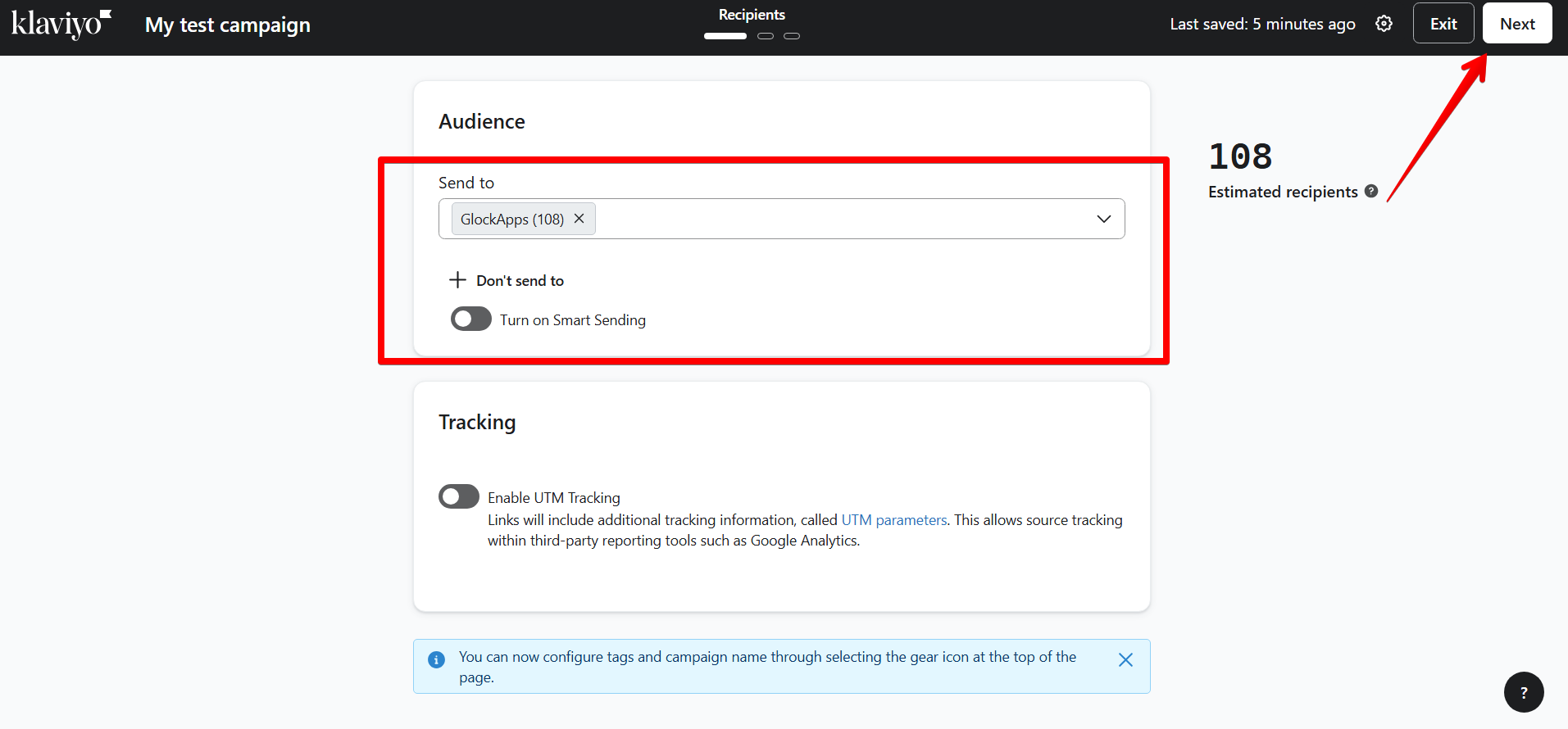Click inside the Send to input field
This screenshot has width=1568, height=729.
tap(782, 219)
